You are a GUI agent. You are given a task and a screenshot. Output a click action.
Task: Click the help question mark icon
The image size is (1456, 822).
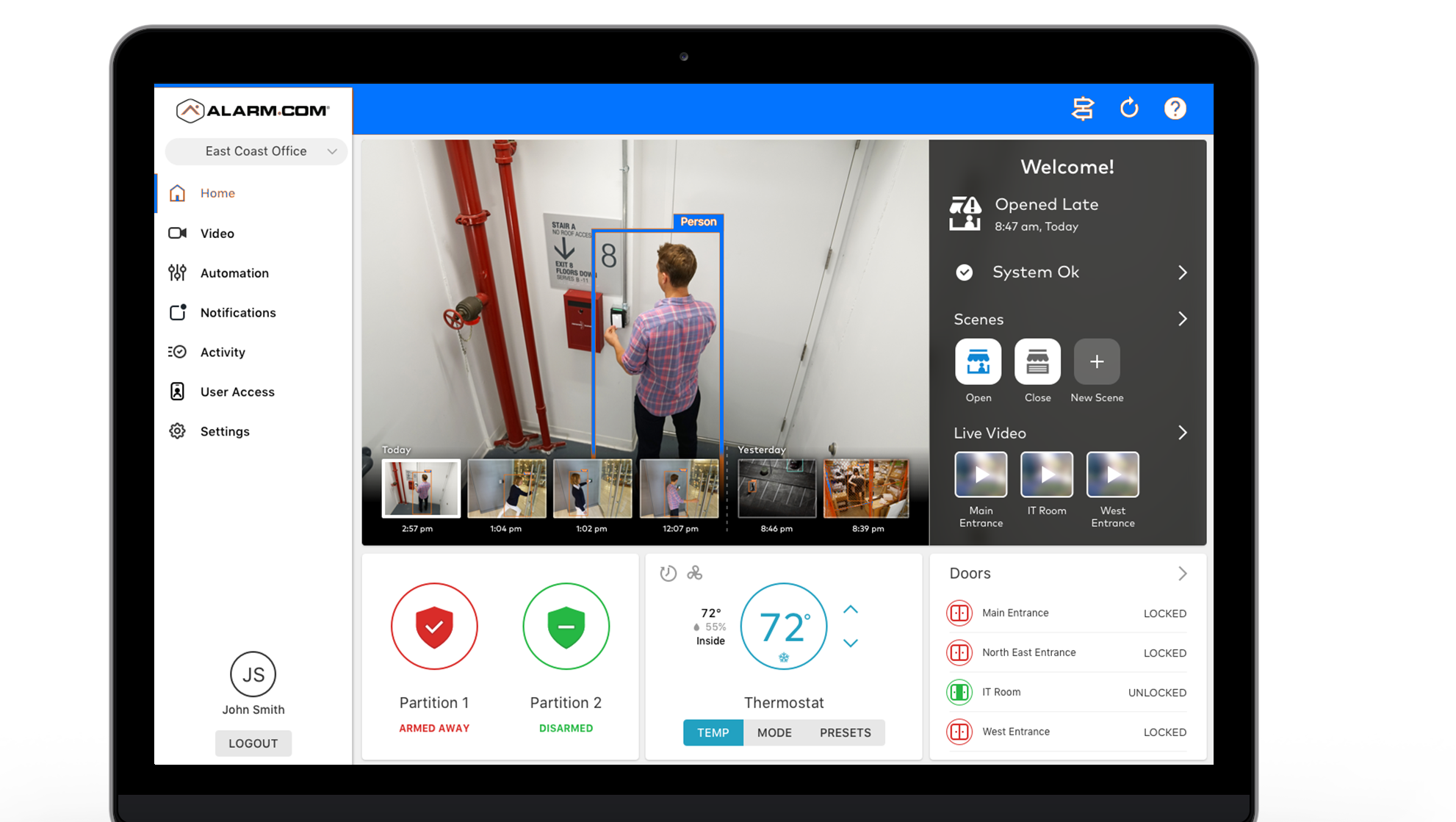pyautogui.click(x=1176, y=109)
